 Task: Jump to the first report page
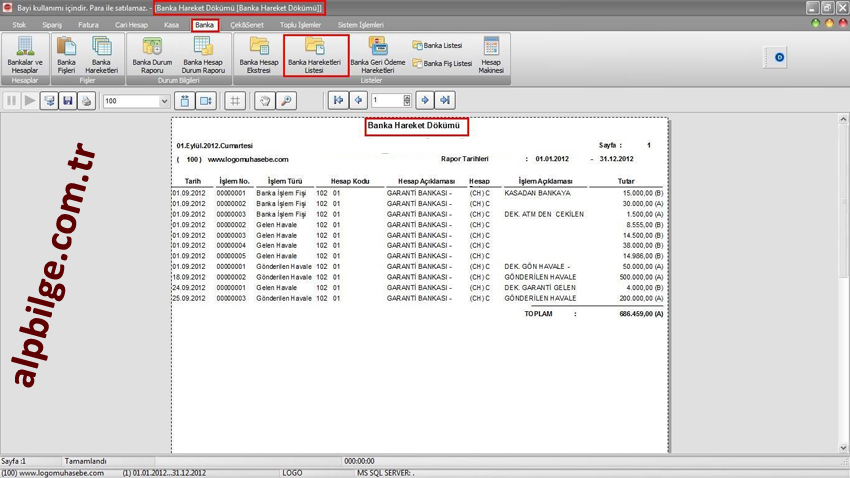click(338, 101)
